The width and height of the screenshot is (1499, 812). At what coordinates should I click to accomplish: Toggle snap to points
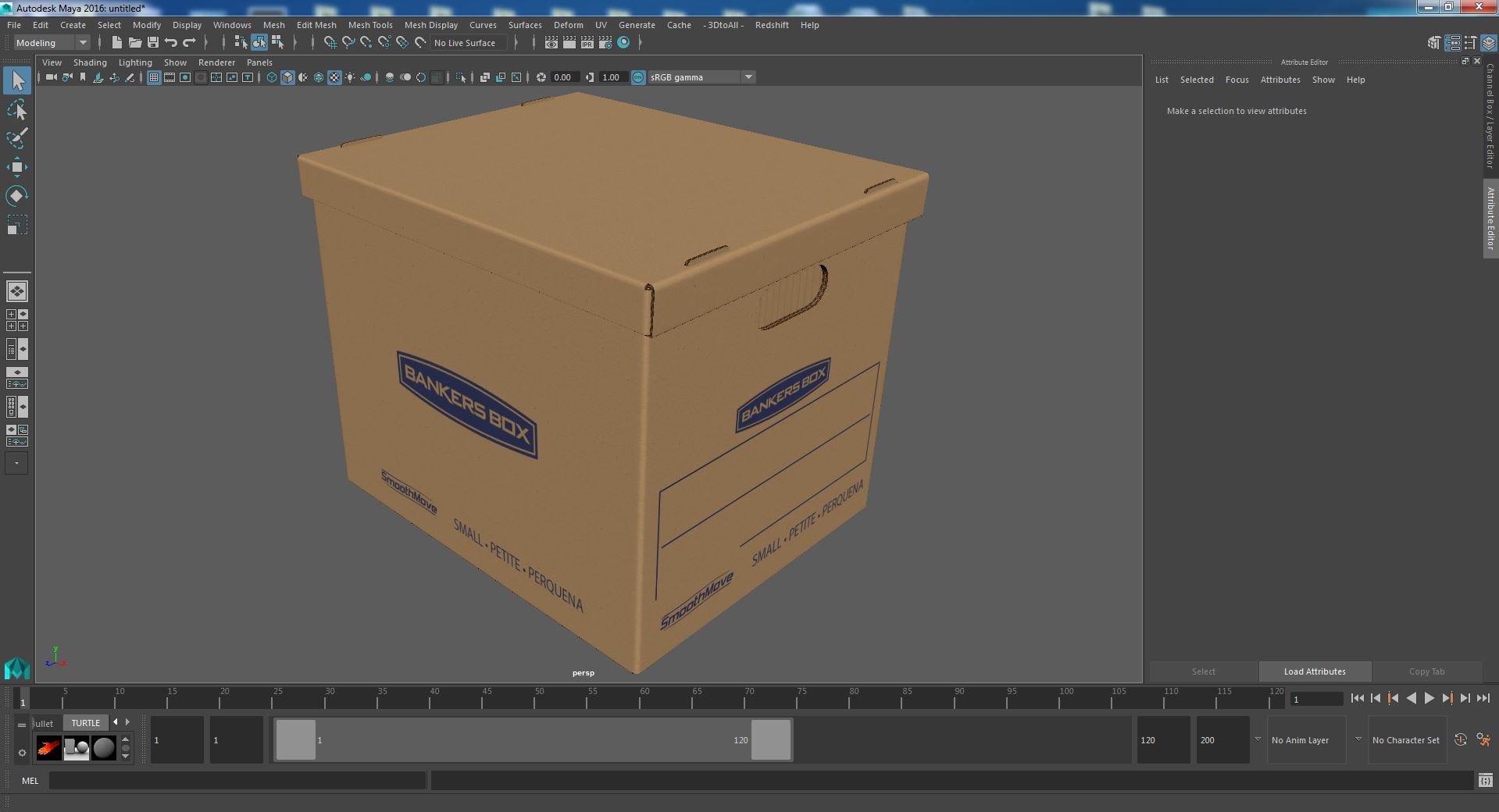[x=366, y=43]
